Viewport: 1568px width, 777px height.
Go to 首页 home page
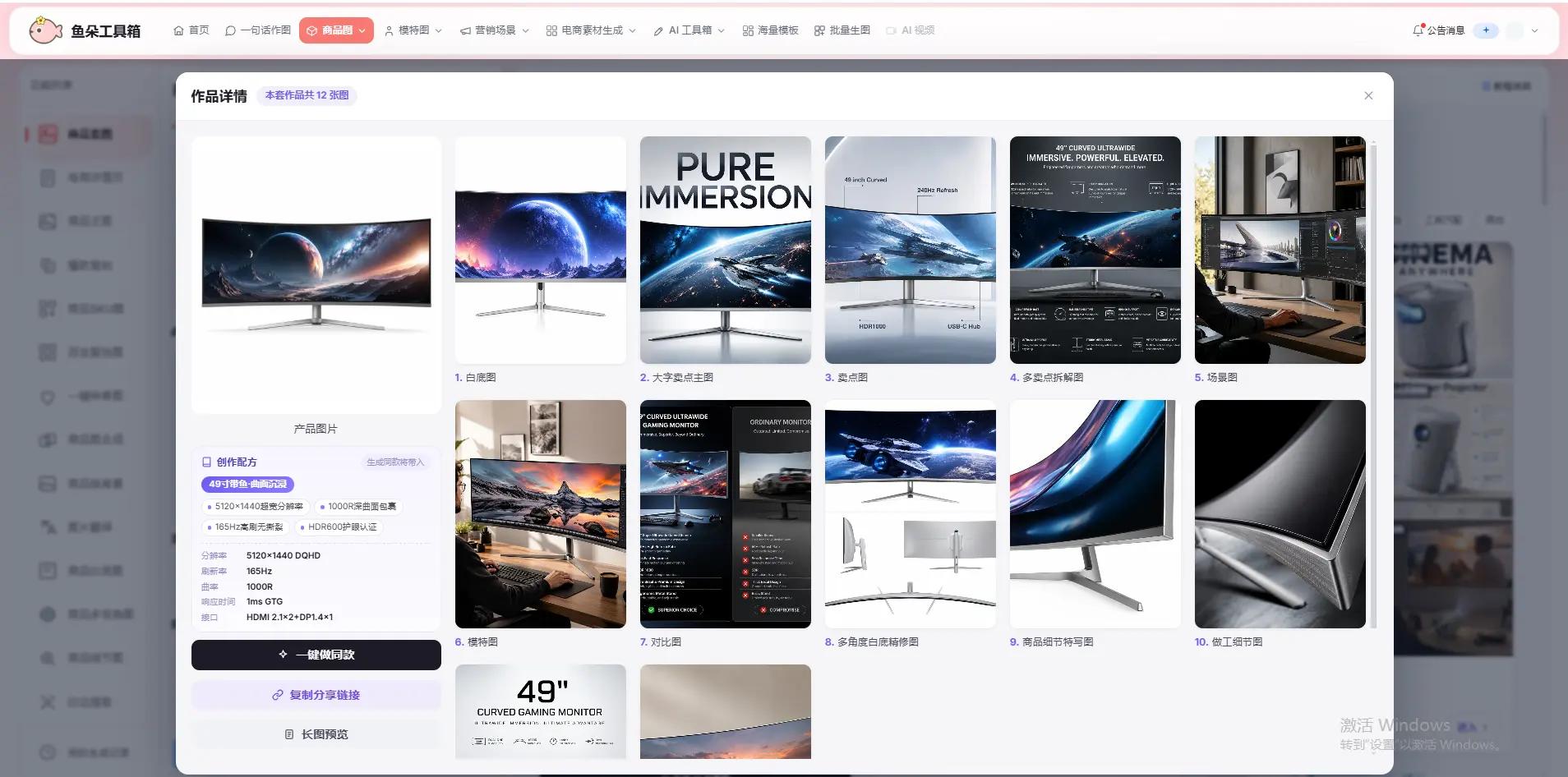tap(191, 30)
